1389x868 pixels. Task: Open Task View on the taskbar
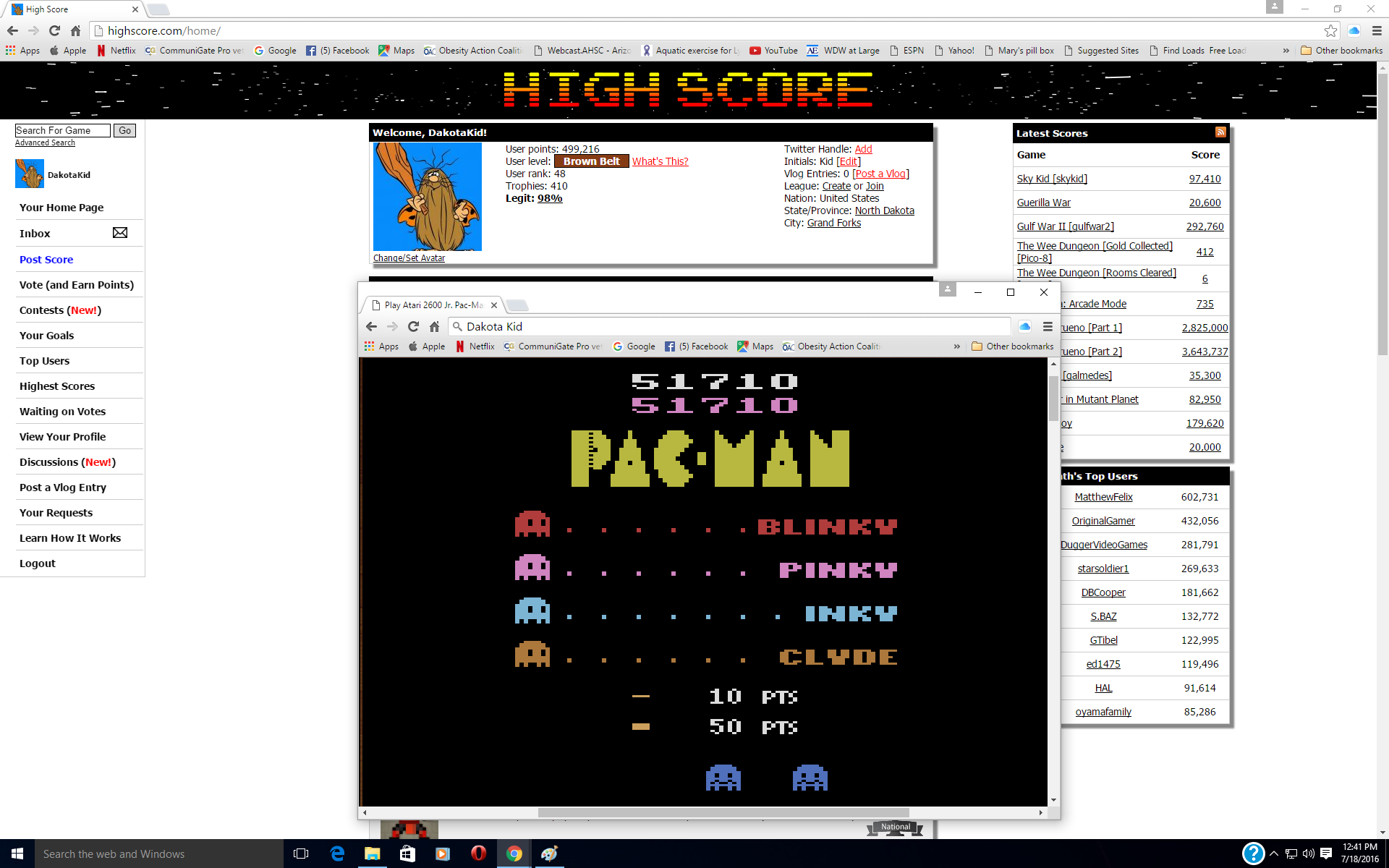click(x=301, y=854)
